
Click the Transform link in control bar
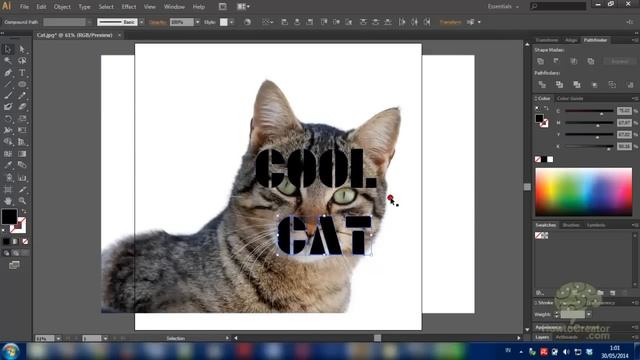[x=450, y=22]
